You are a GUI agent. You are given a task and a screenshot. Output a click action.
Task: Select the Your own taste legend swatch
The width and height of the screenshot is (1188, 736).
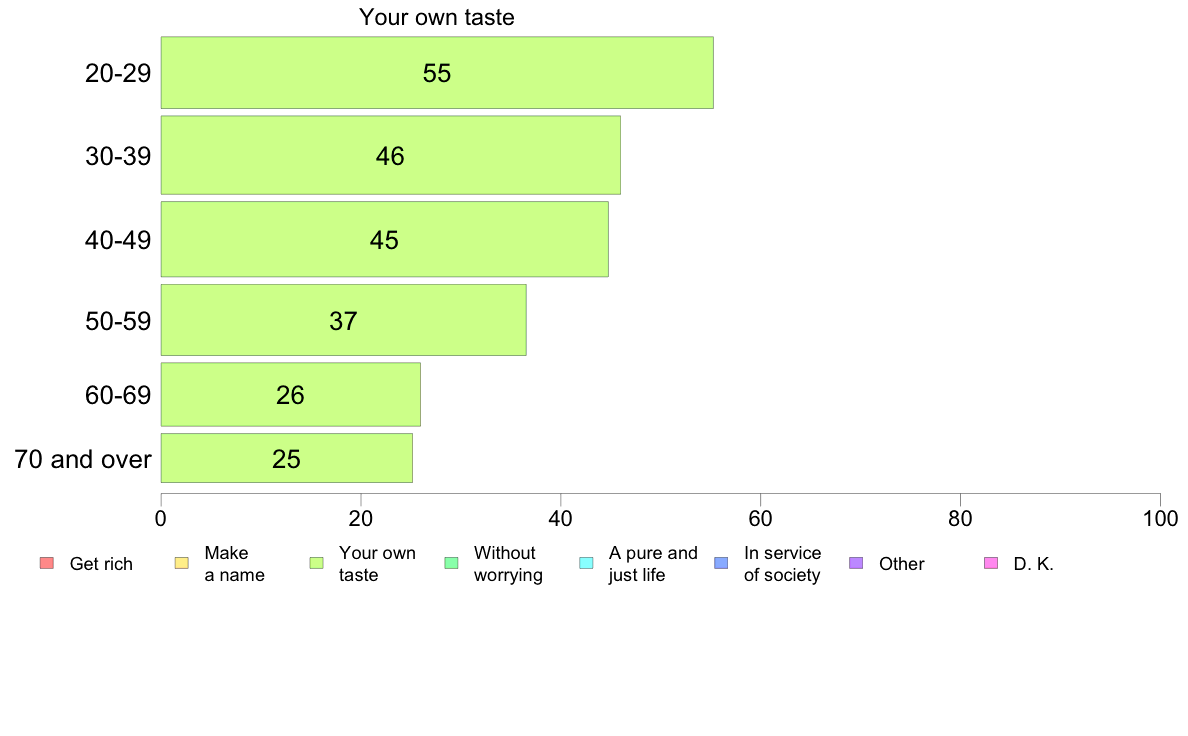tap(317, 563)
